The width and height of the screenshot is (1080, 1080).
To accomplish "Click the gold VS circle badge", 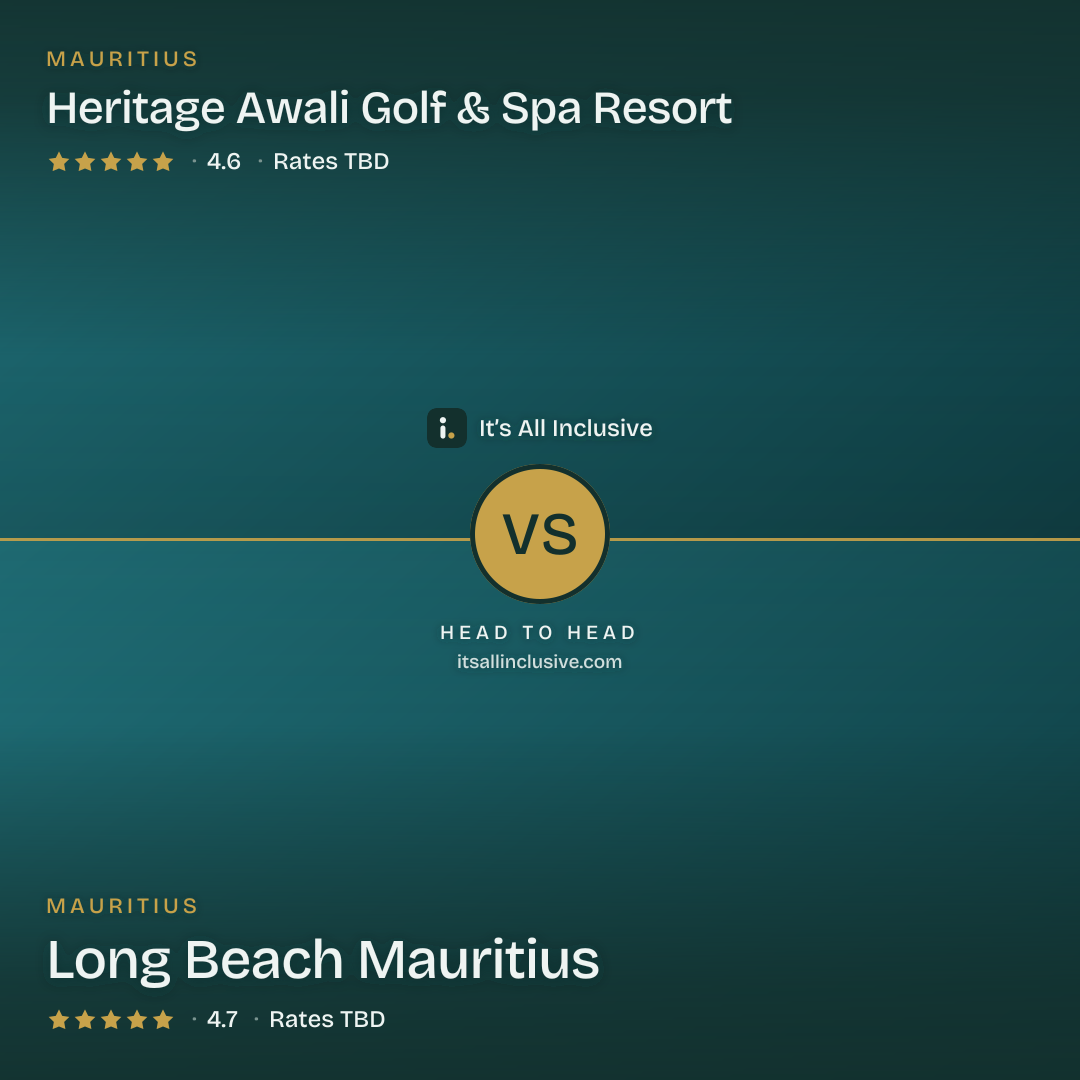I will (x=540, y=534).
